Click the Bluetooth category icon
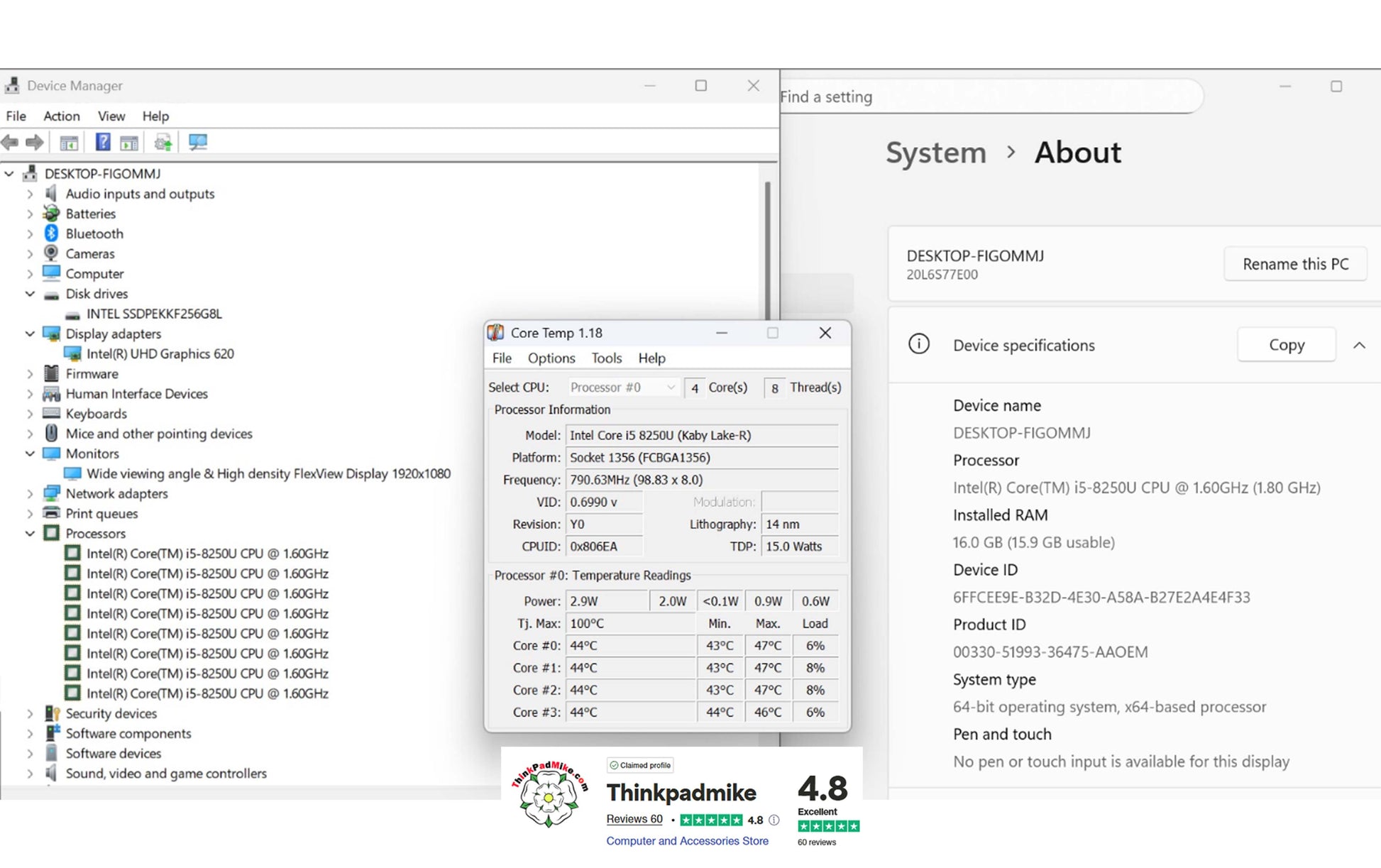 51,234
